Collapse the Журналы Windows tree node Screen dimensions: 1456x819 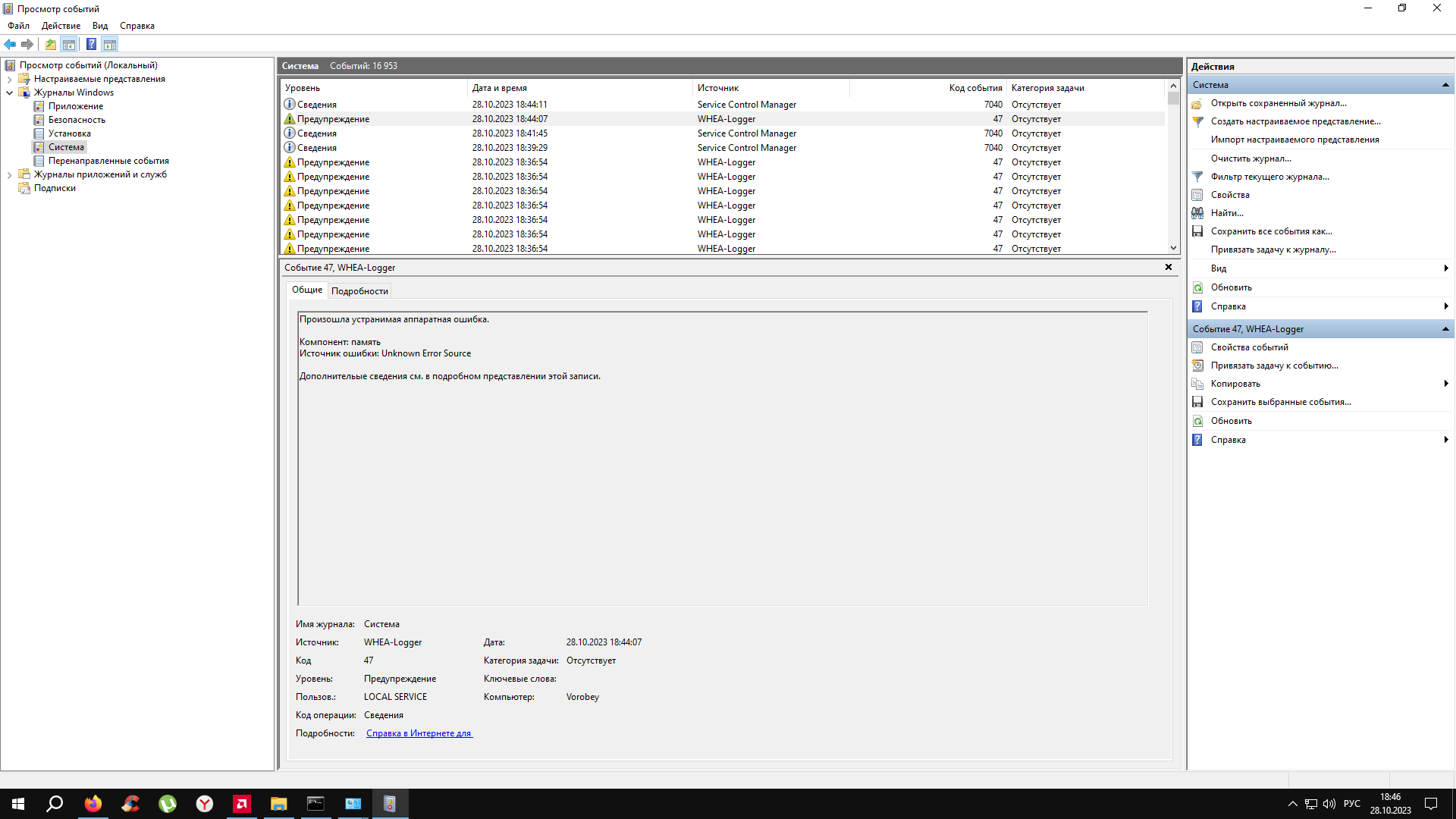[9, 93]
